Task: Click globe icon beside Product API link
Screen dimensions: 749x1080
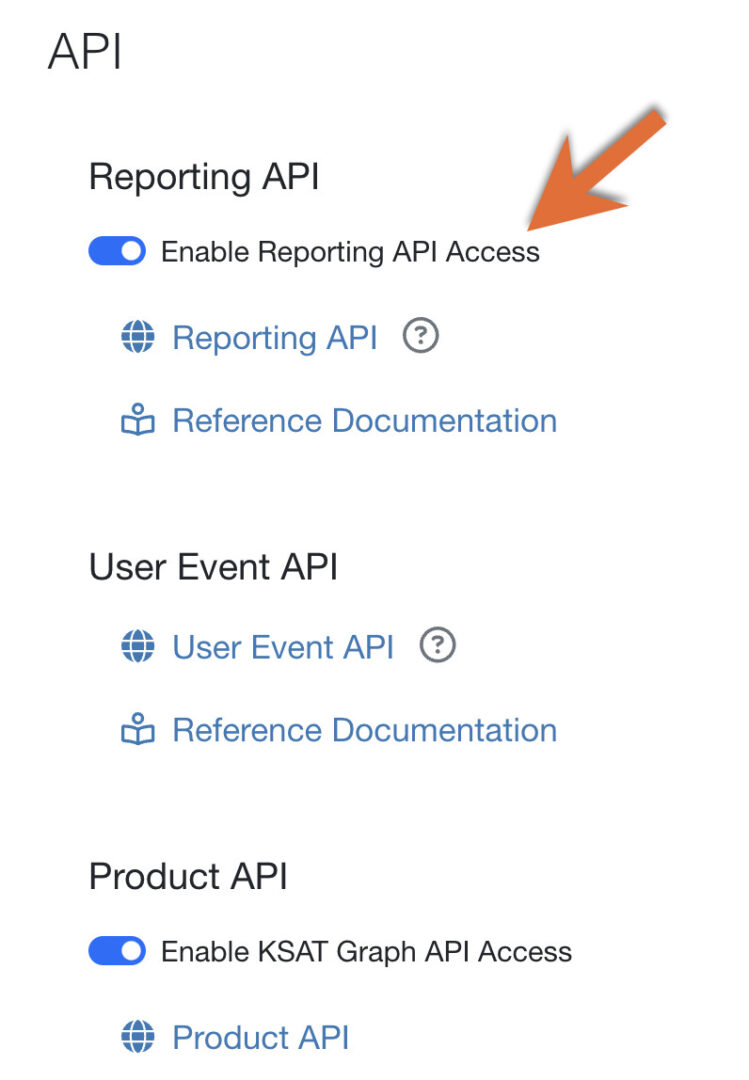Action: (x=138, y=1037)
